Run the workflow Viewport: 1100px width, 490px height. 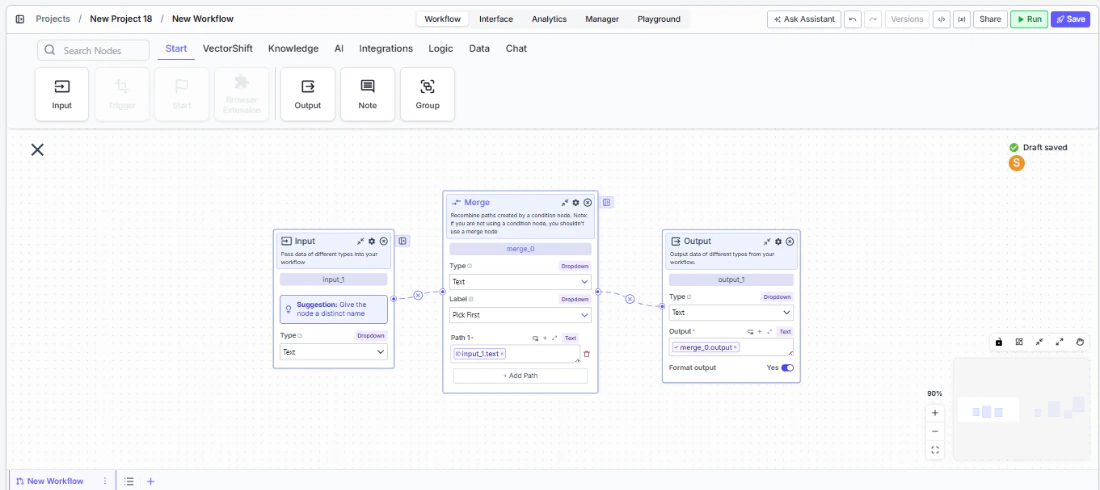tap(1029, 19)
